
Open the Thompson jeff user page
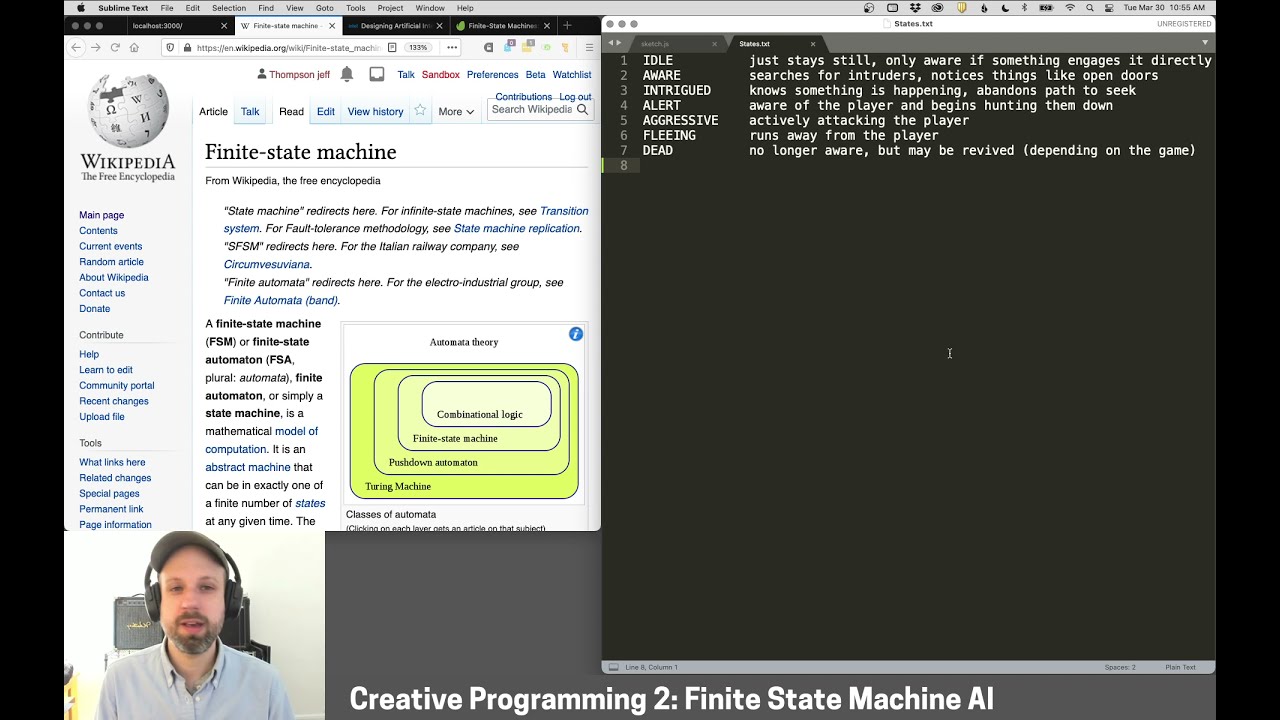(299, 75)
